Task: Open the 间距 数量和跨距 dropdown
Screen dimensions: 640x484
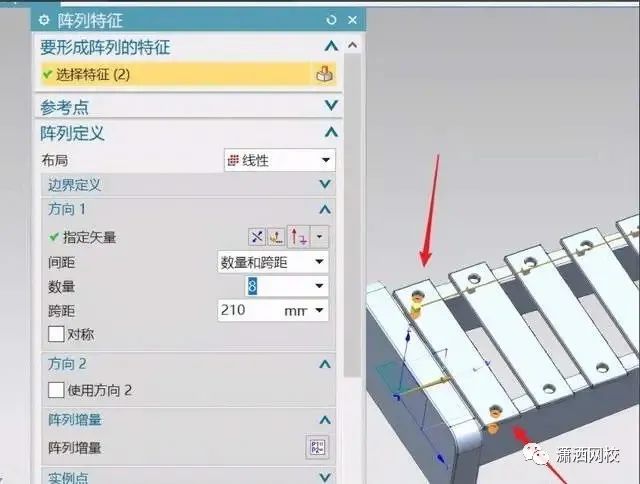Action: (273, 262)
